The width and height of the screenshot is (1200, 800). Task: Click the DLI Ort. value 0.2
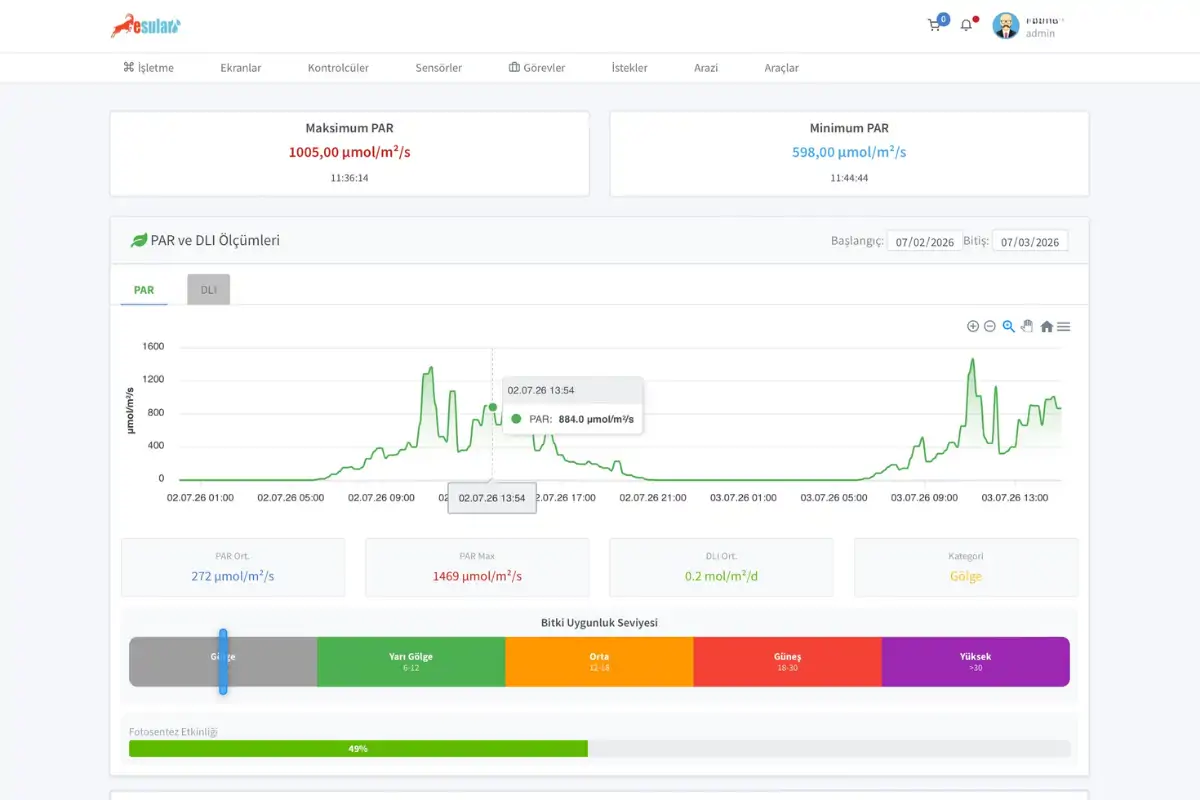coord(721,576)
